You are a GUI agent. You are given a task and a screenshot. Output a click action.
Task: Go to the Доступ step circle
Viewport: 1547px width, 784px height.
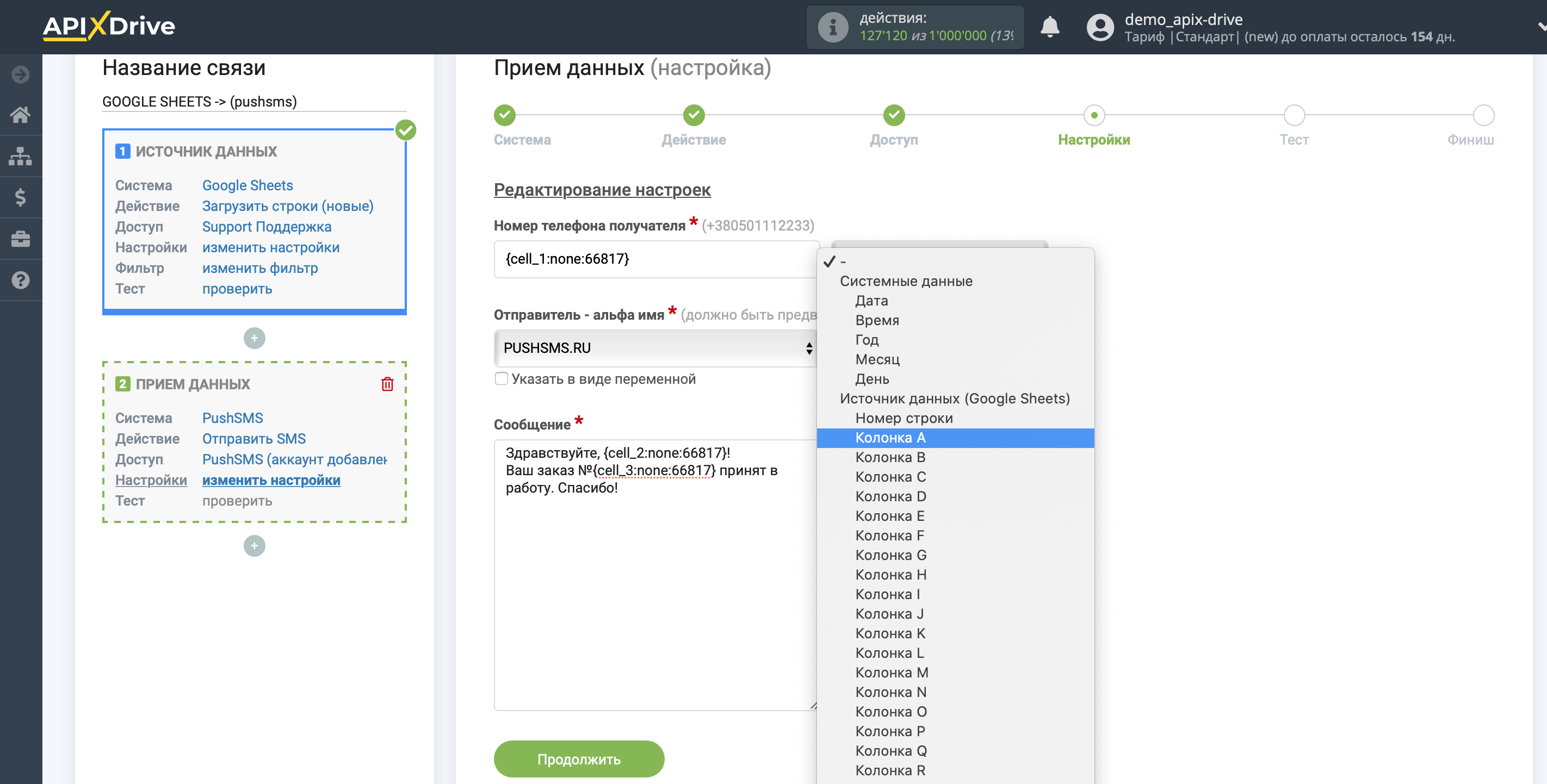[x=894, y=115]
